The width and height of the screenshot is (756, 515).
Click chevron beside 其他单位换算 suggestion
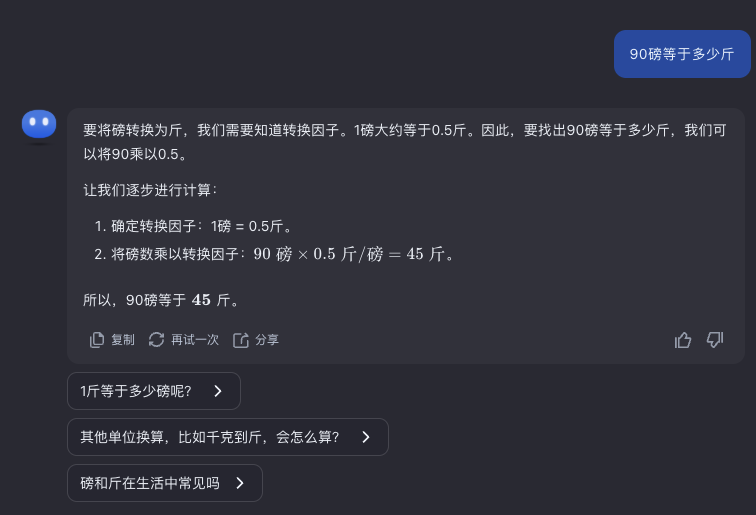(366, 437)
